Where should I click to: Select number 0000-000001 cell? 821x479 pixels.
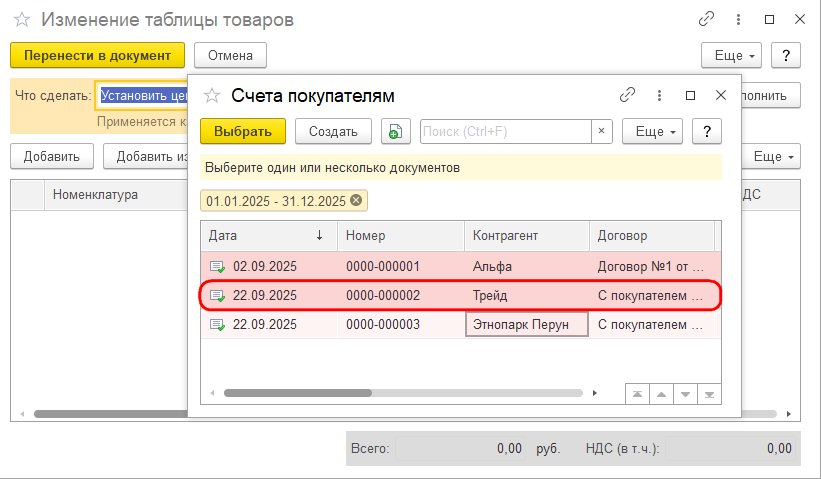(x=401, y=266)
